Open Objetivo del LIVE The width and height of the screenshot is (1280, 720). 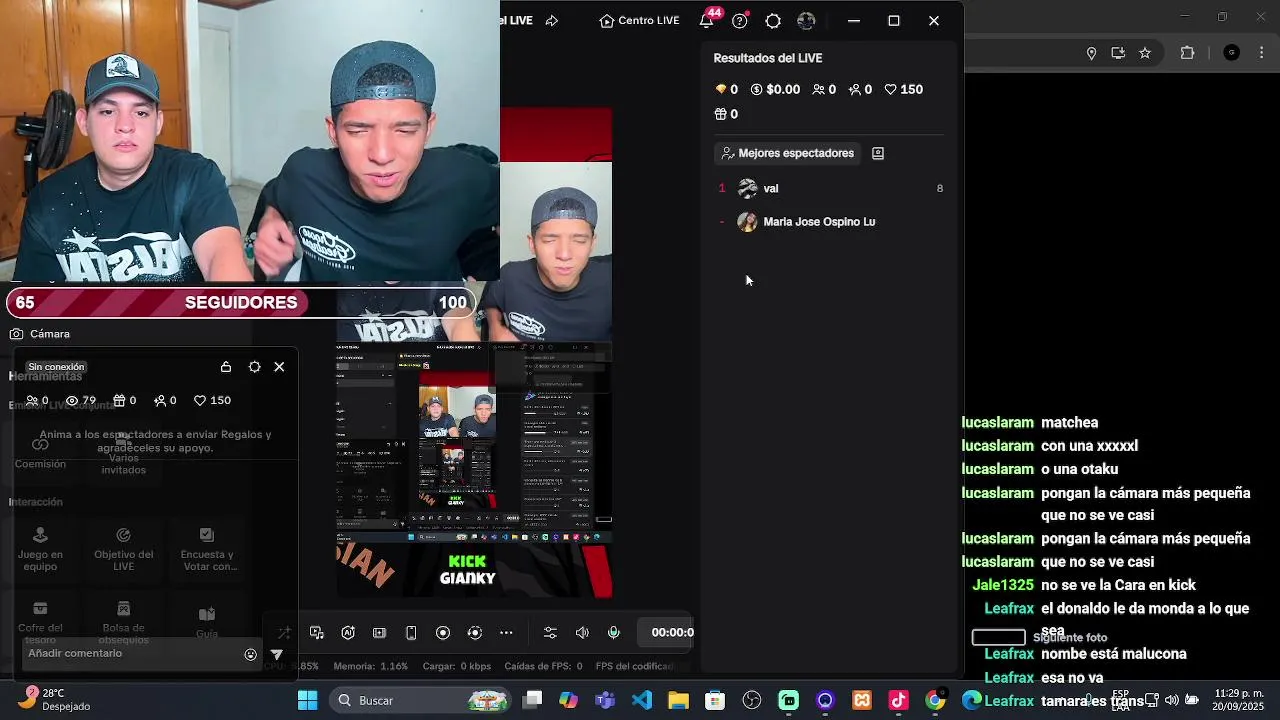(124, 548)
